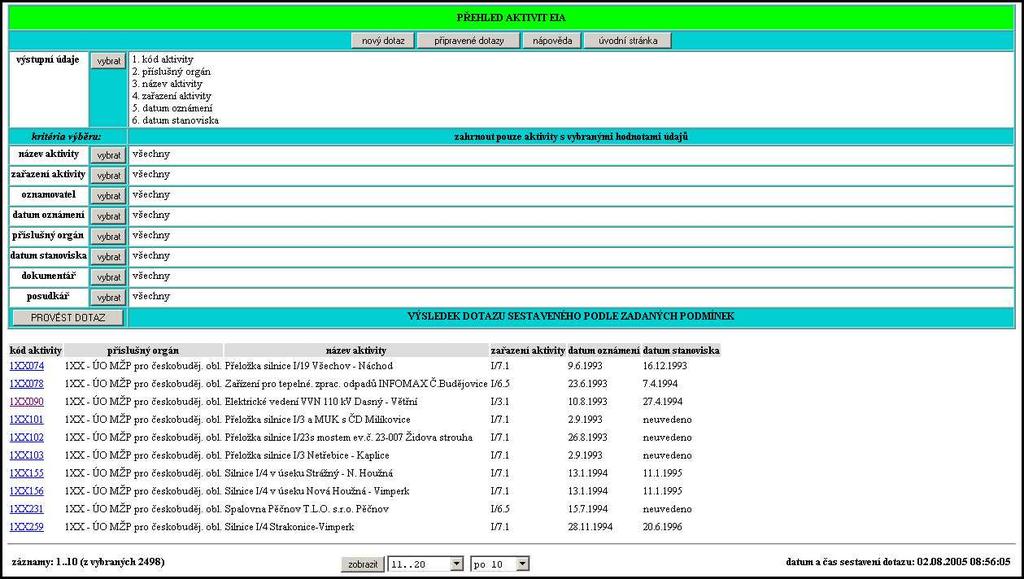1024x579 pixels.
Task: Click the 'PŘEHLED AKTIVIT EIA' title bar
Action: [x=511, y=18]
